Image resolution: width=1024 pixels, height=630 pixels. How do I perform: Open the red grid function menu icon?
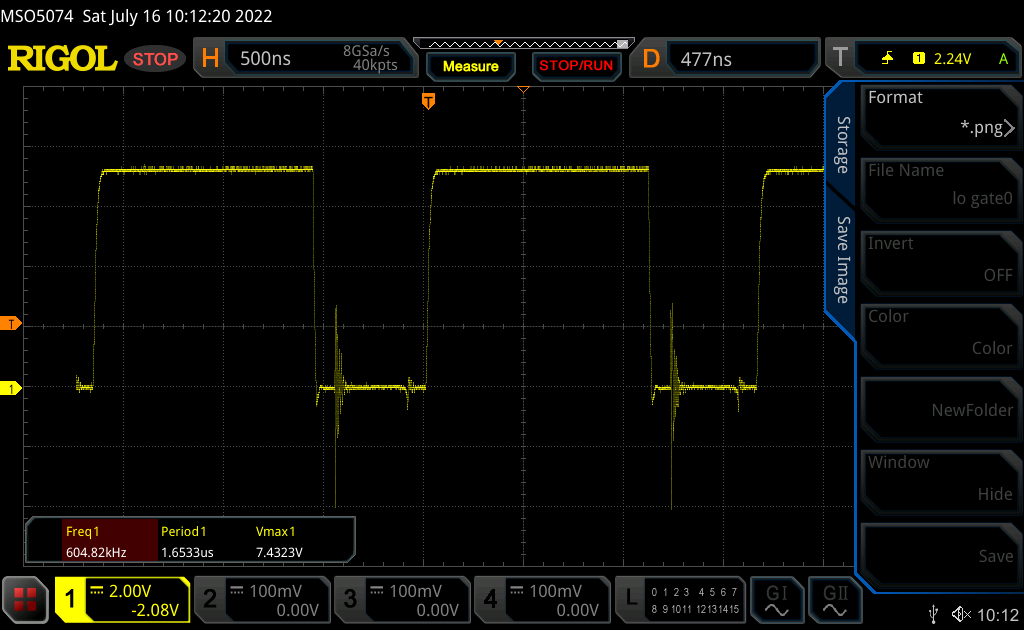pyautogui.click(x=25, y=599)
